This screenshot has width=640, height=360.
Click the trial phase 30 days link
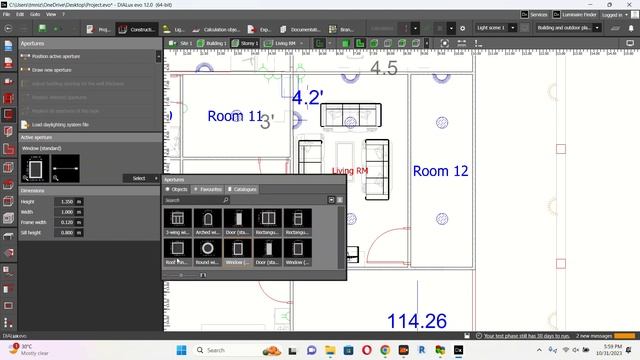(526, 336)
